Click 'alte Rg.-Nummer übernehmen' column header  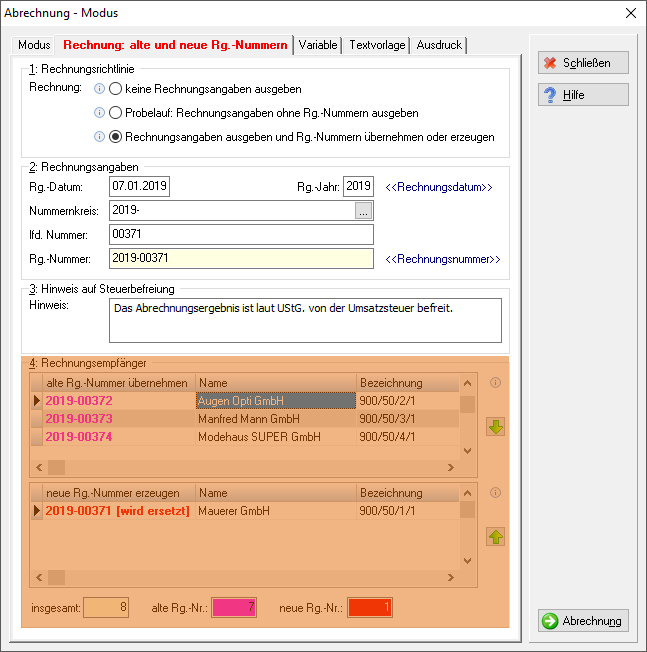point(119,383)
